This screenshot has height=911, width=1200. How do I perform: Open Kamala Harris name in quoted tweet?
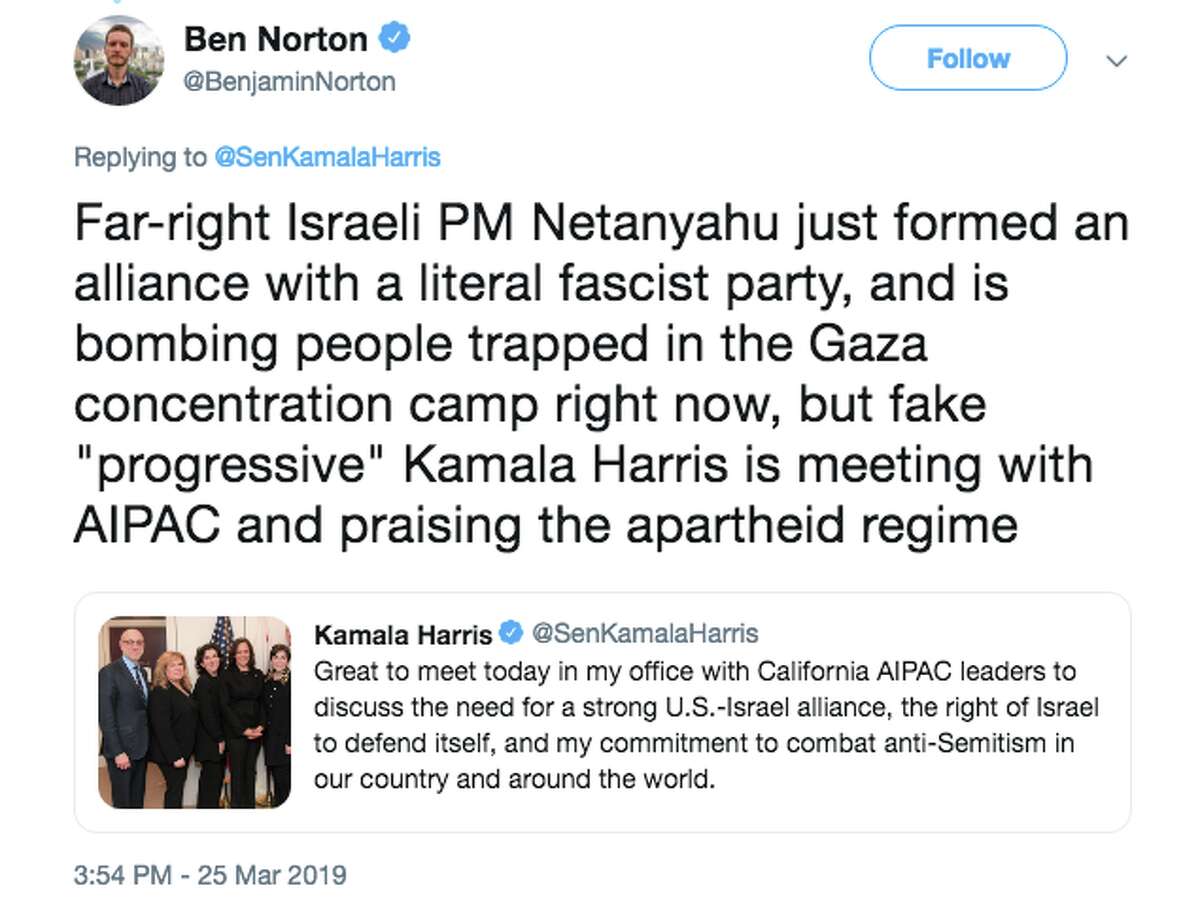pyautogui.click(x=404, y=634)
